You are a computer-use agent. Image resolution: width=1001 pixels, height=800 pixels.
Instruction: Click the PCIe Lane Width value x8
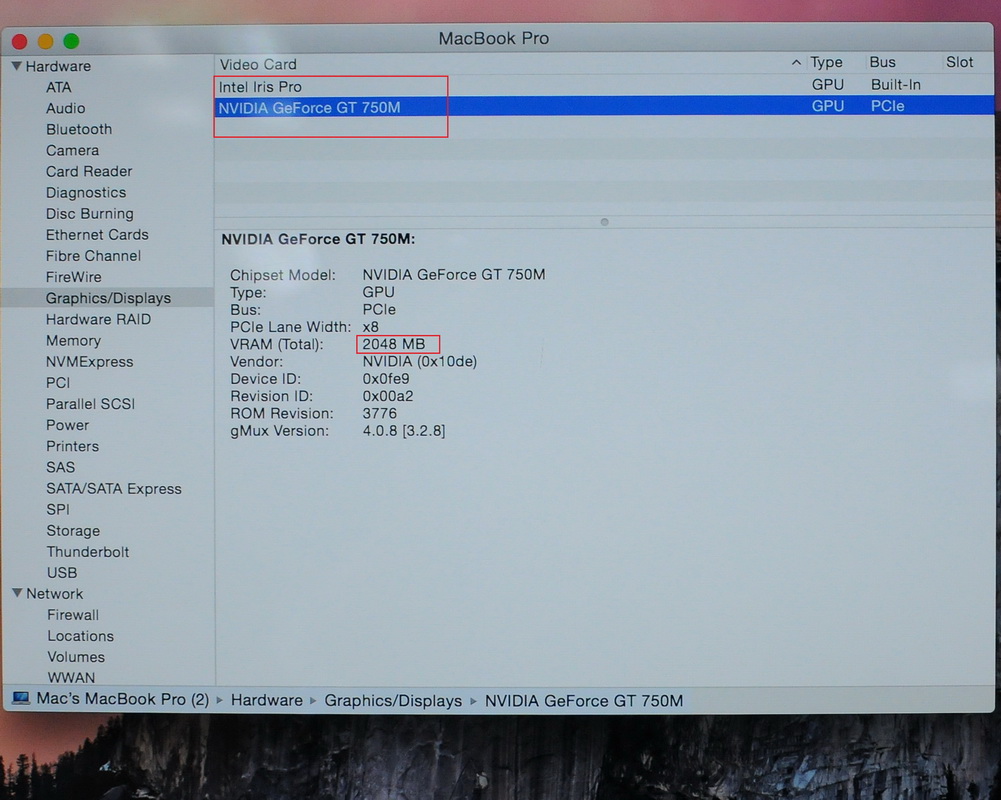point(370,327)
